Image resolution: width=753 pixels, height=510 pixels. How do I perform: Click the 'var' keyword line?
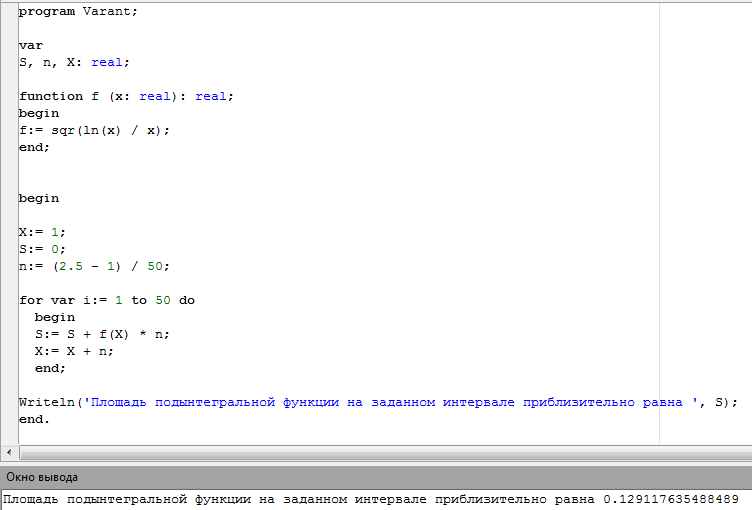pyautogui.click(x=31, y=46)
